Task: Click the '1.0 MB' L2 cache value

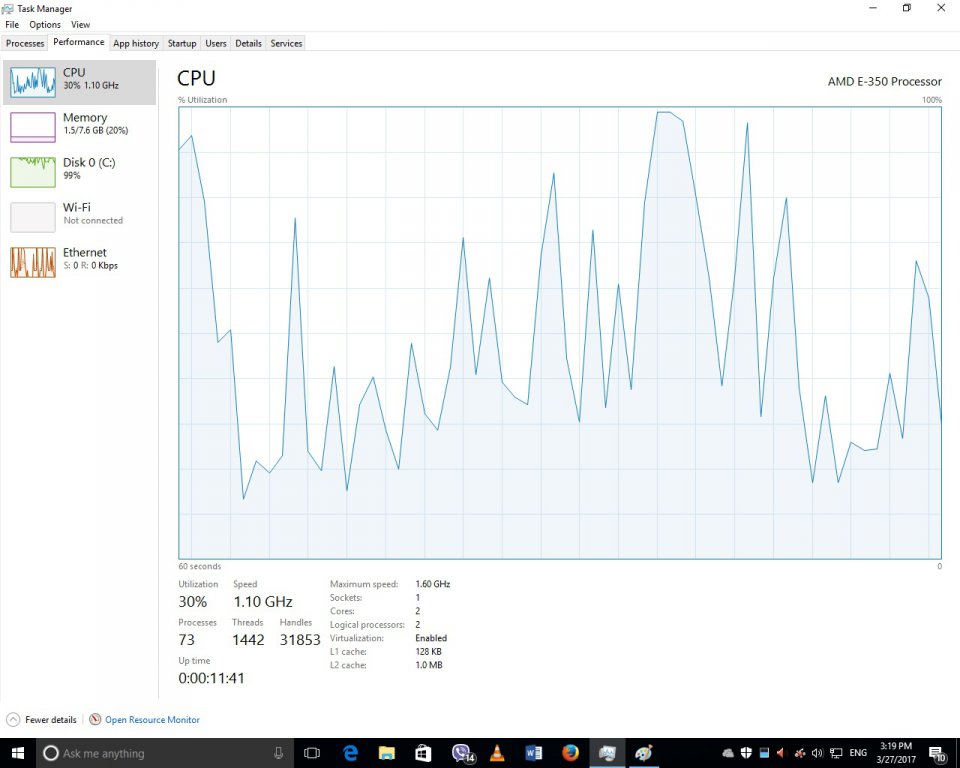Action: 429,665
